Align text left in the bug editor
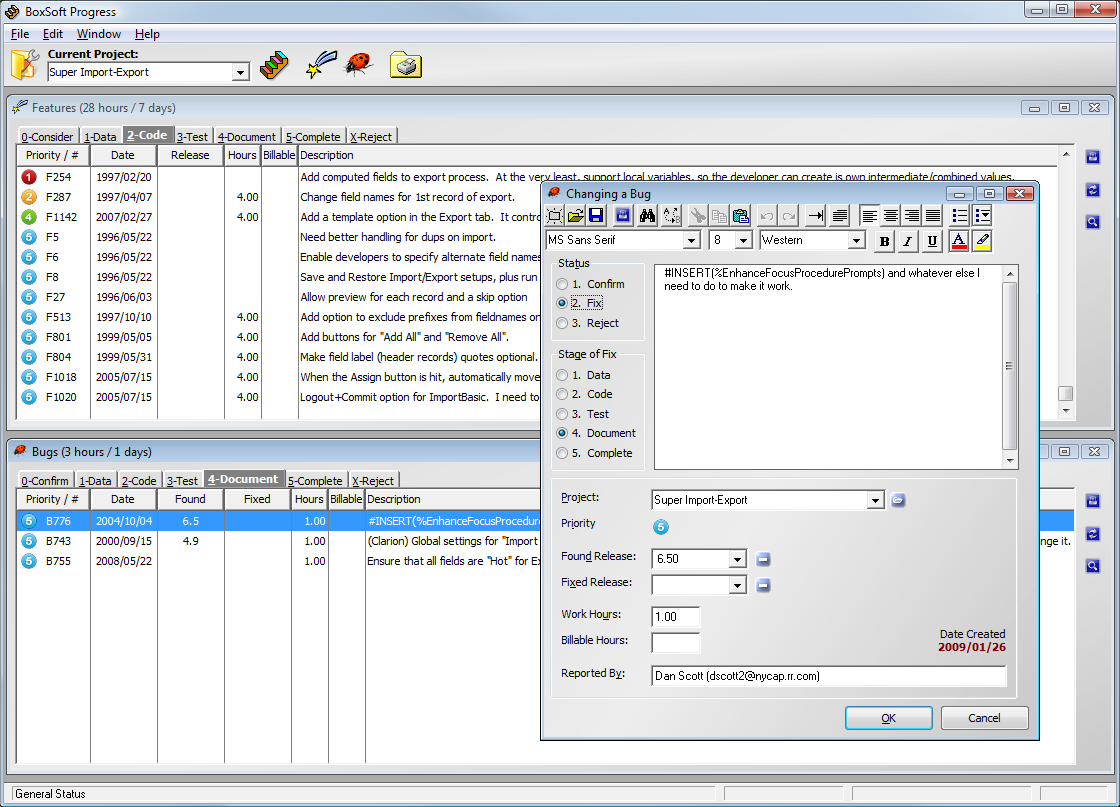1120x807 pixels. (x=869, y=216)
